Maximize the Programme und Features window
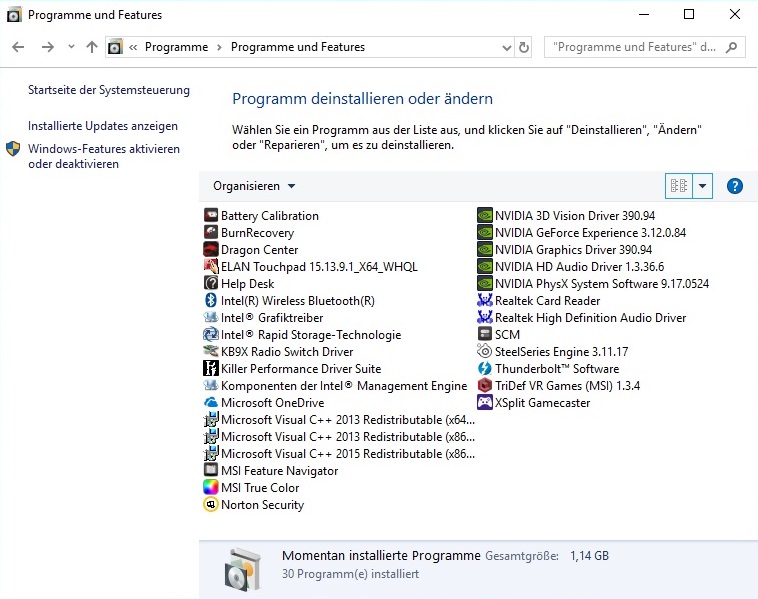758x599 pixels. (689, 15)
